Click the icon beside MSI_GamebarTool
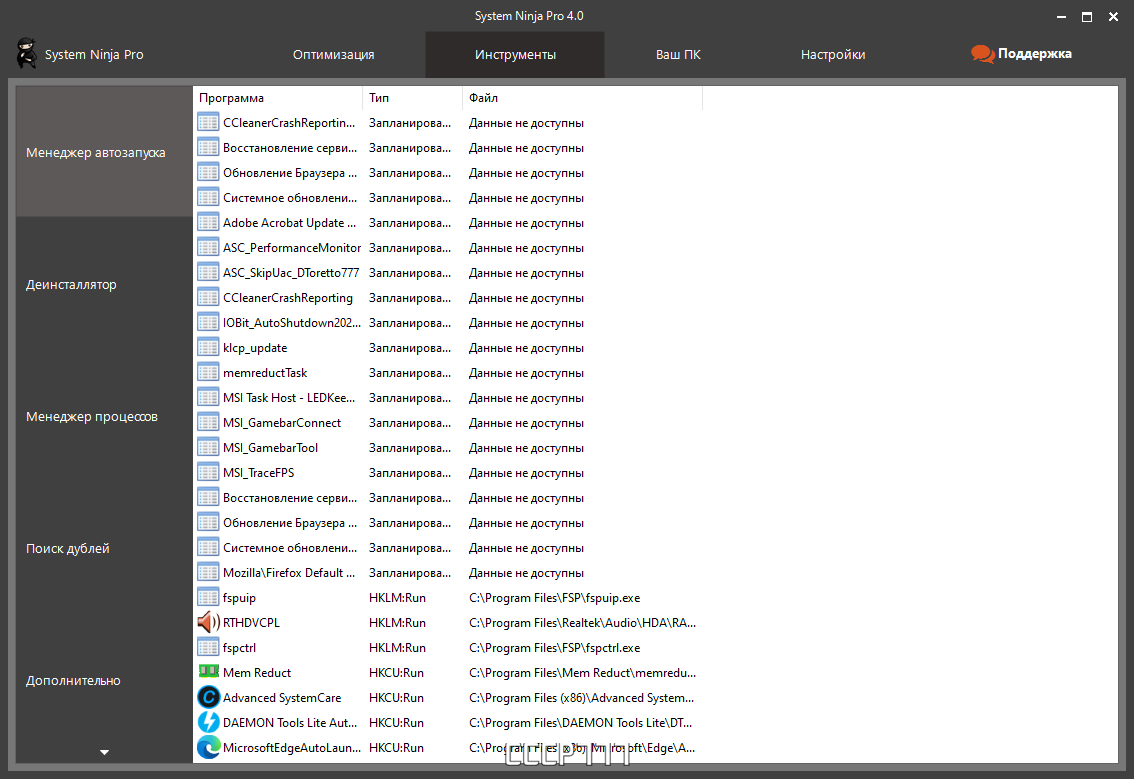This screenshot has width=1134, height=779. 208,448
